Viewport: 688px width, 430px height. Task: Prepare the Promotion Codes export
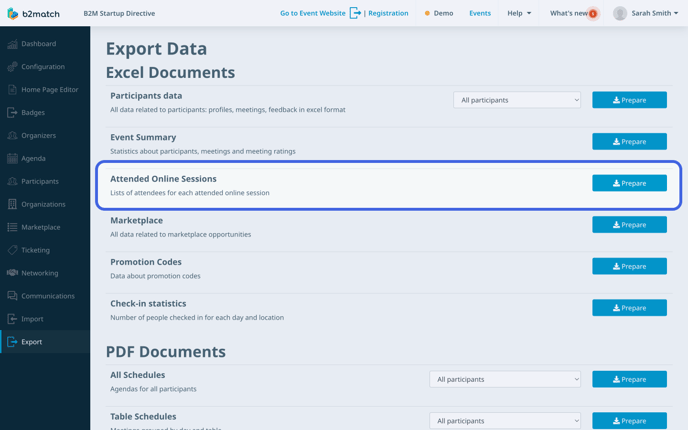click(629, 266)
